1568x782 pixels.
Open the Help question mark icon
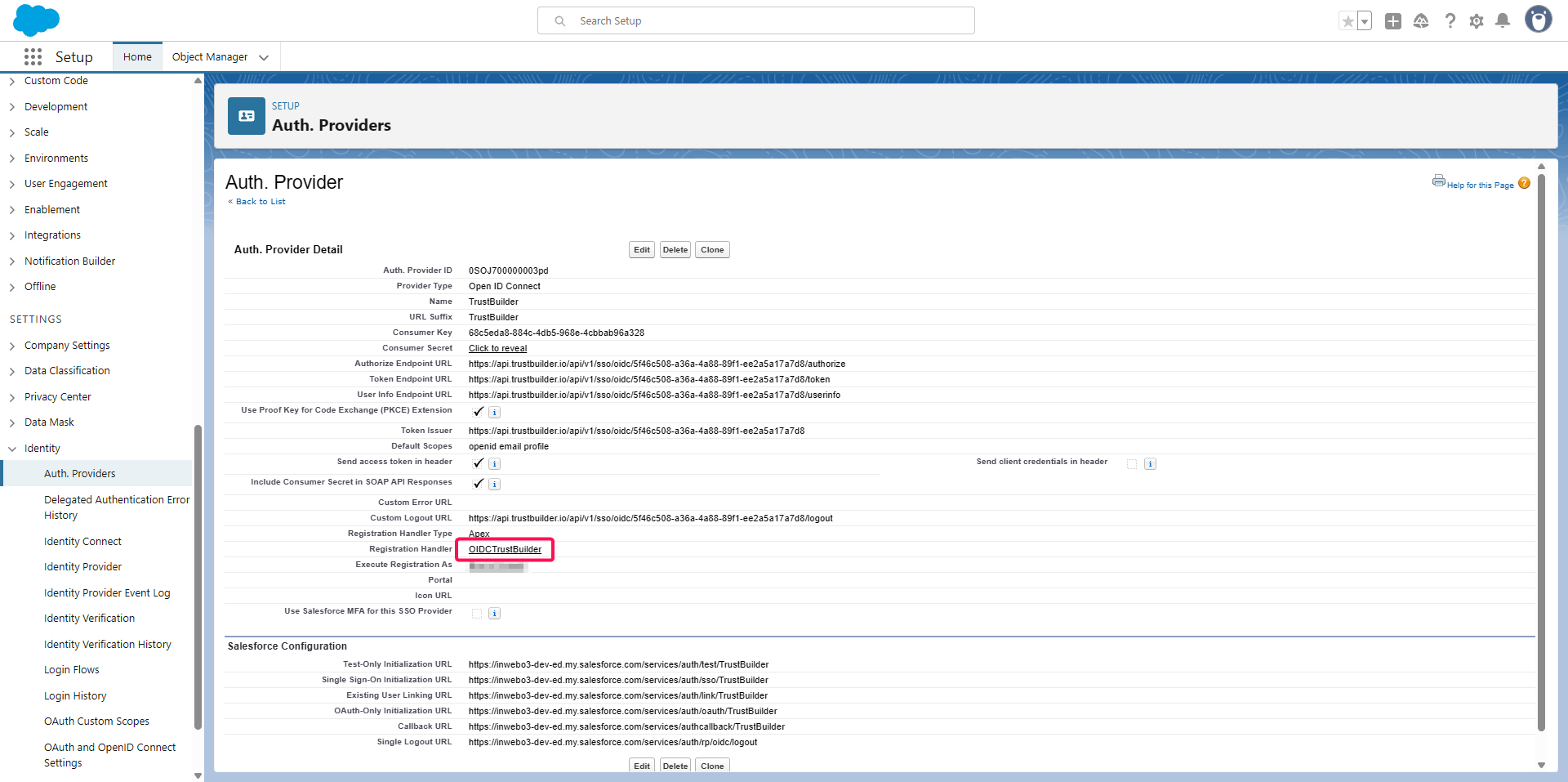point(1450,21)
